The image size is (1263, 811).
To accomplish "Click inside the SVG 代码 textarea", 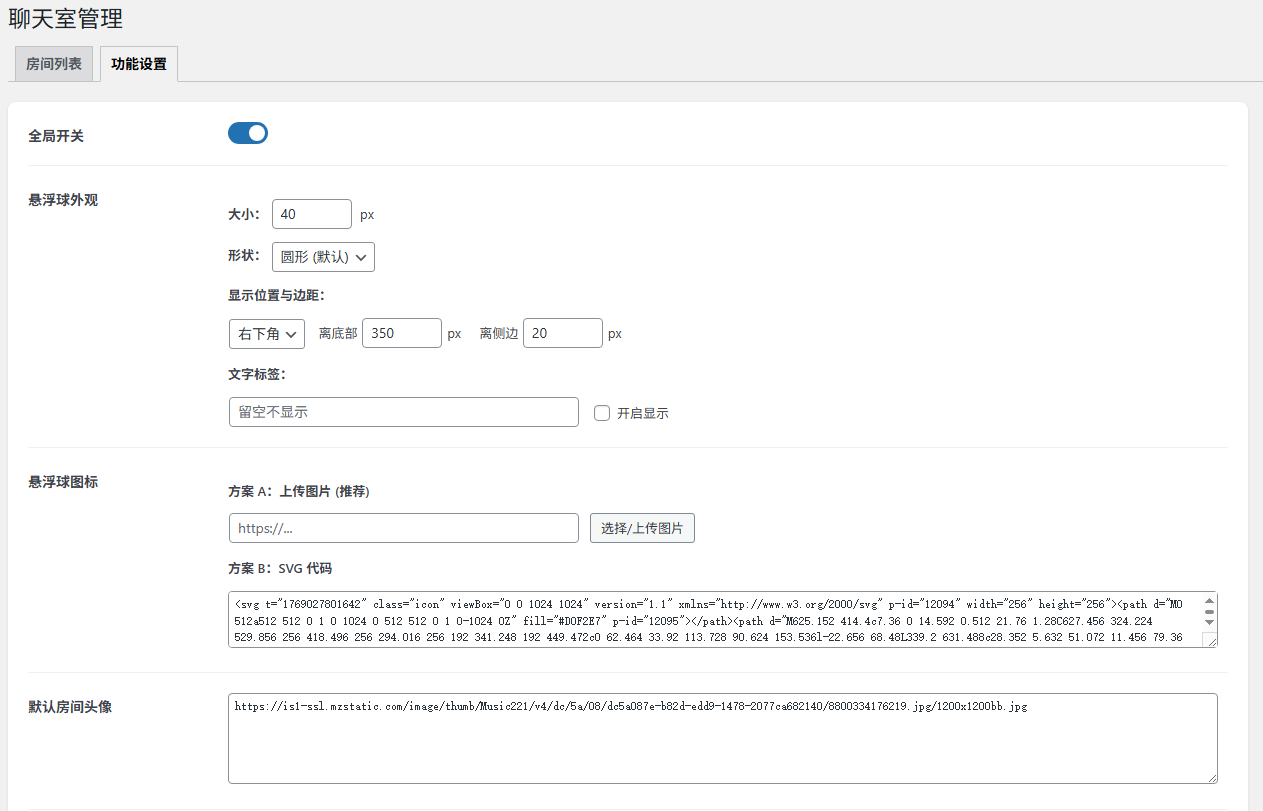I will [700, 620].
